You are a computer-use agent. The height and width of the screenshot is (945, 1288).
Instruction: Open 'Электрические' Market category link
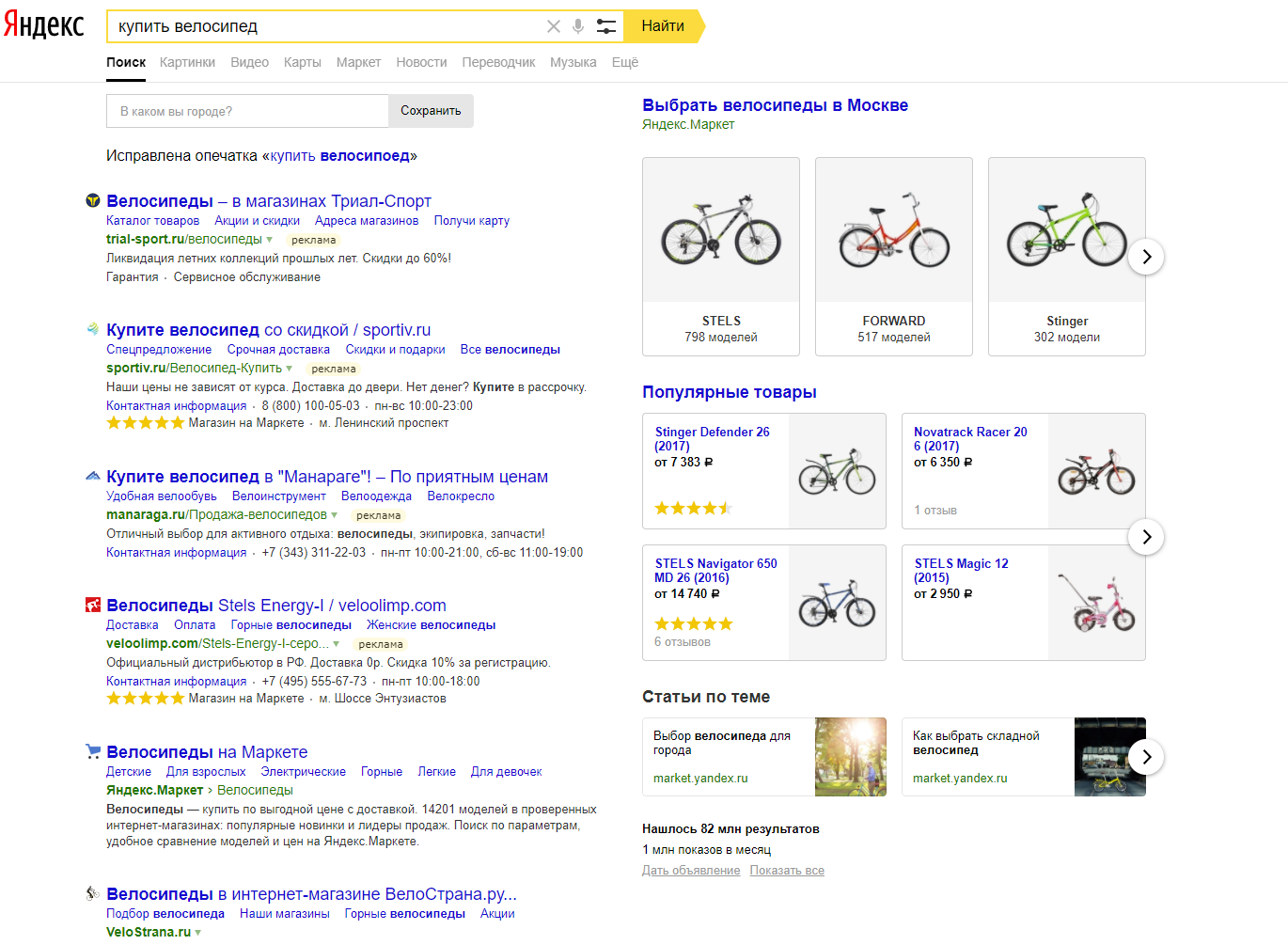coord(303,772)
